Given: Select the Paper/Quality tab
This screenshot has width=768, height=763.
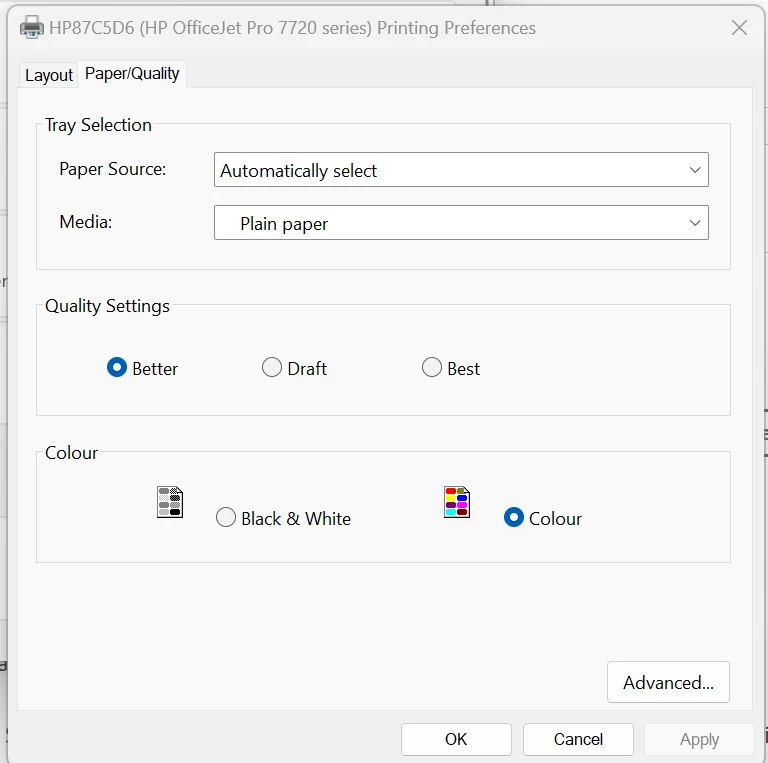Looking at the screenshot, I should (132, 73).
